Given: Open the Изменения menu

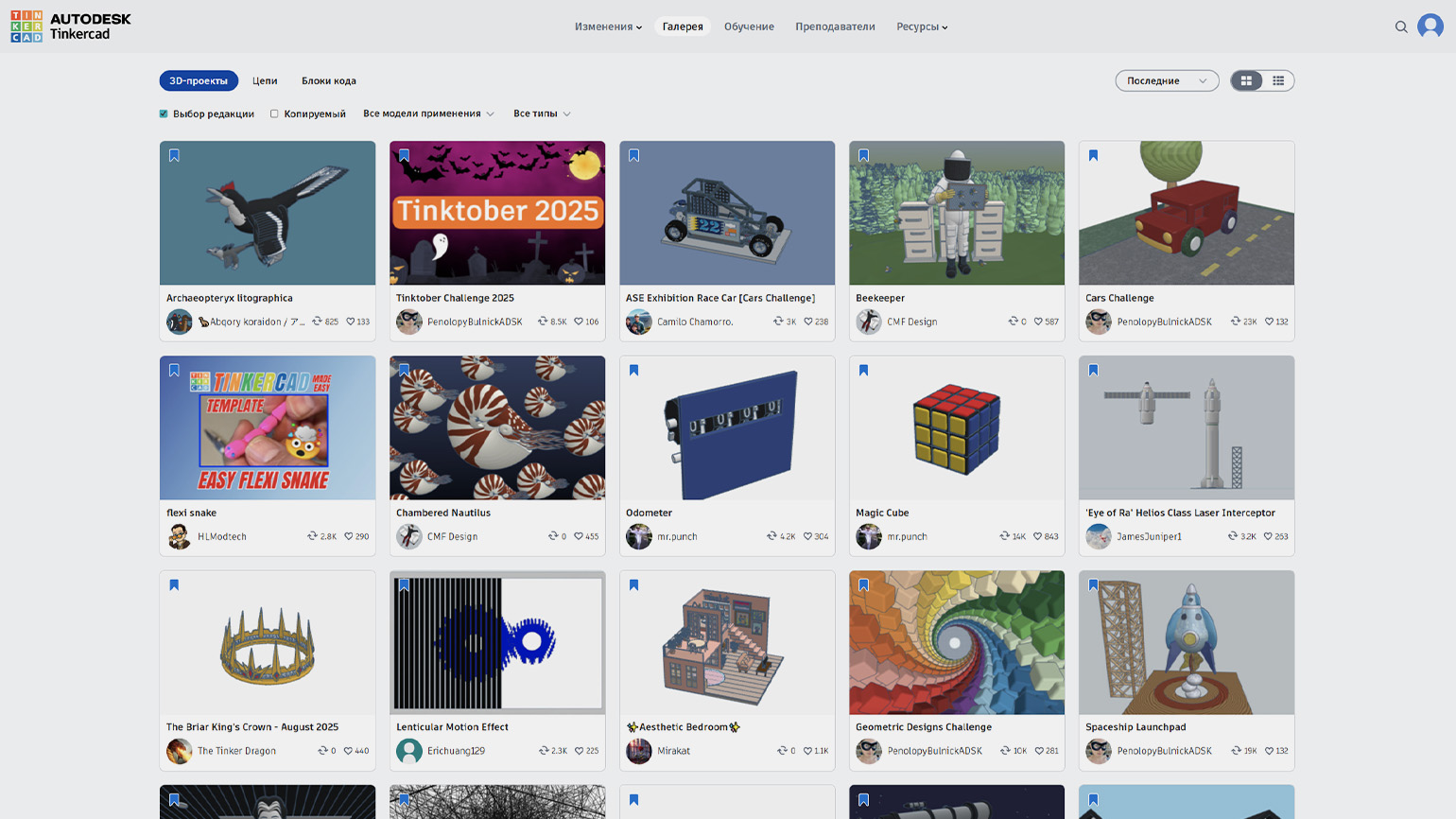Looking at the screenshot, I should pos(608,26).
